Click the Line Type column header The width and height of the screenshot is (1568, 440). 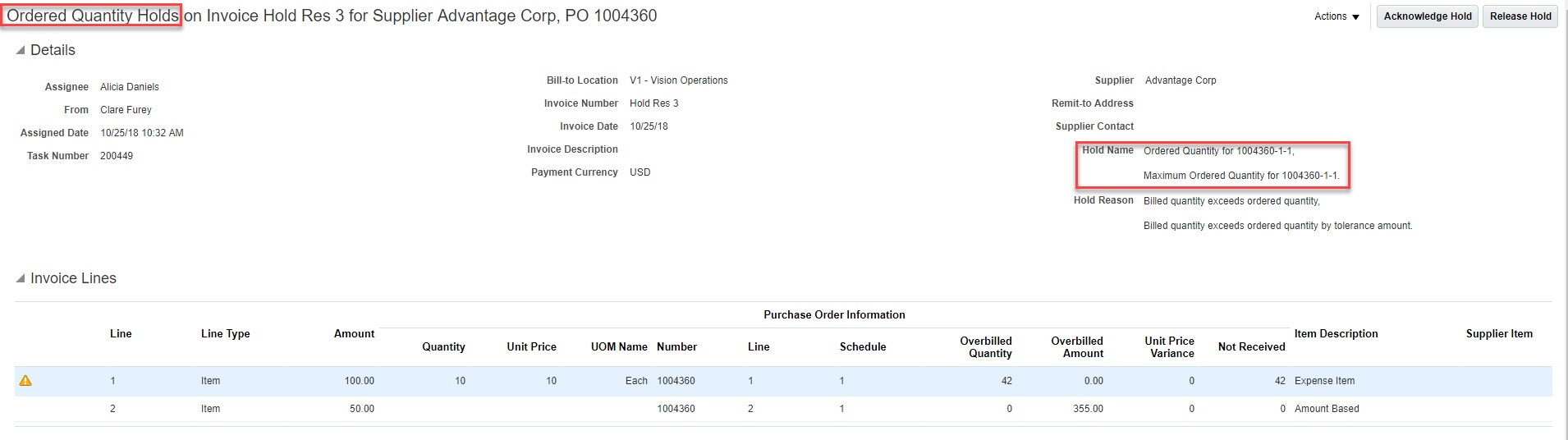[x=225, y=334]
